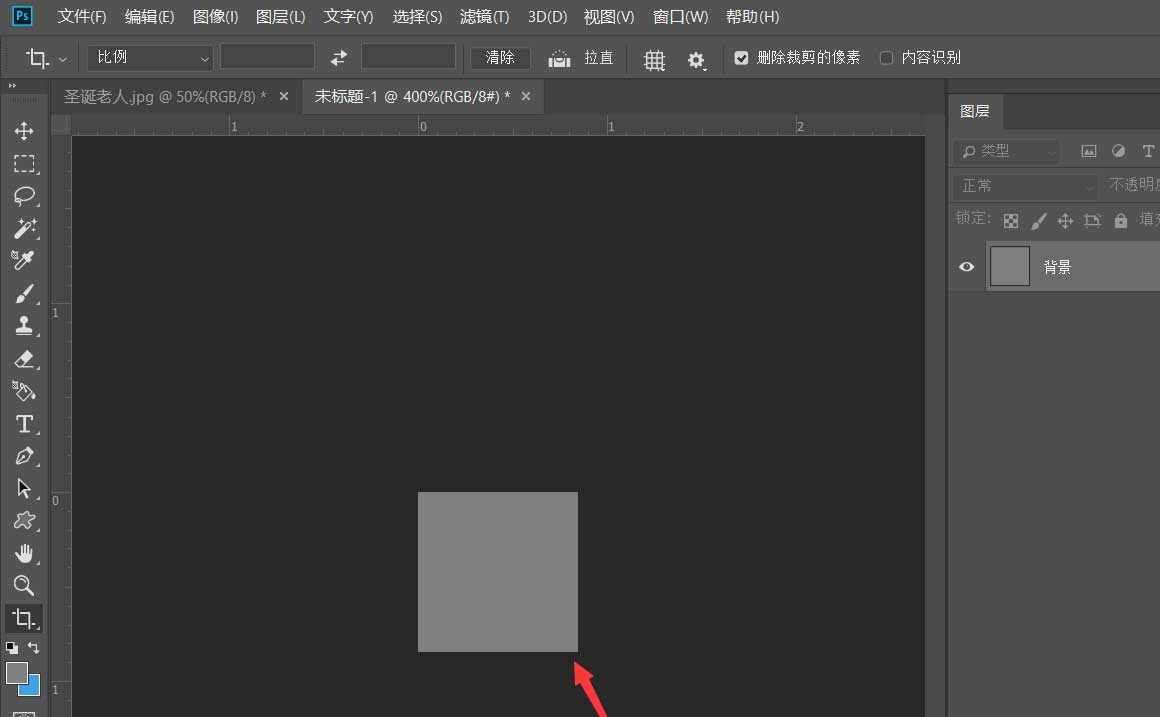Screen dimensions: 1160x717
Task: Open the 比例 ratio dropdown
Action: click(x=150, y=58)
